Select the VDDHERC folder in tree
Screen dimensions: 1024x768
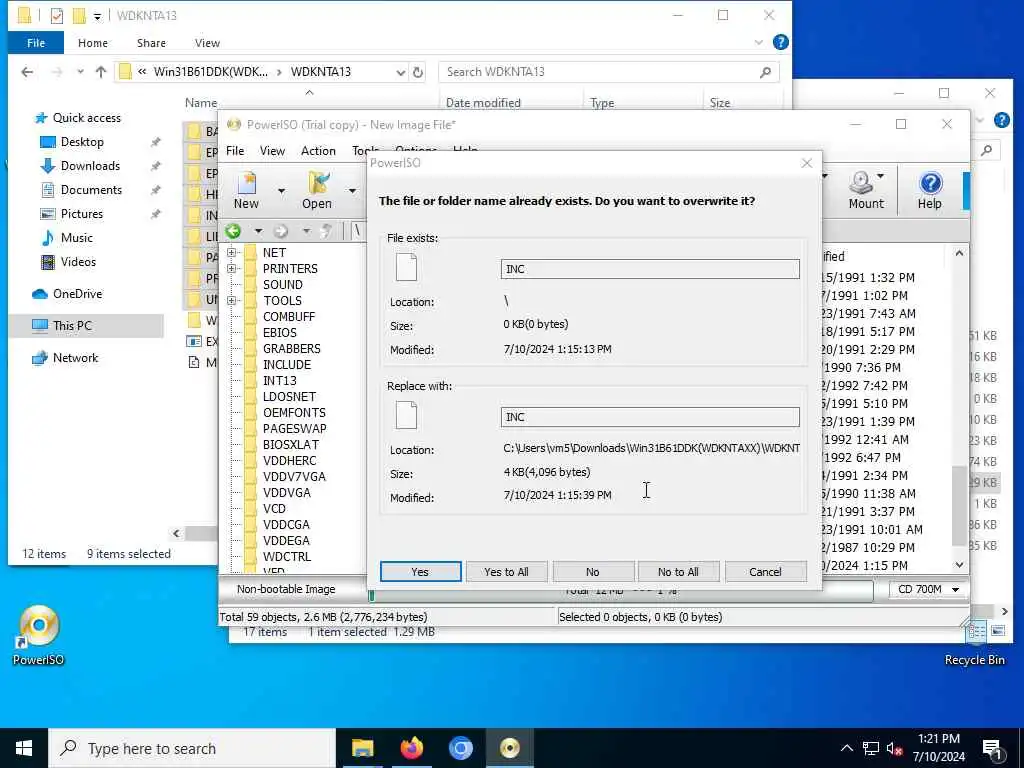(289, 460)
